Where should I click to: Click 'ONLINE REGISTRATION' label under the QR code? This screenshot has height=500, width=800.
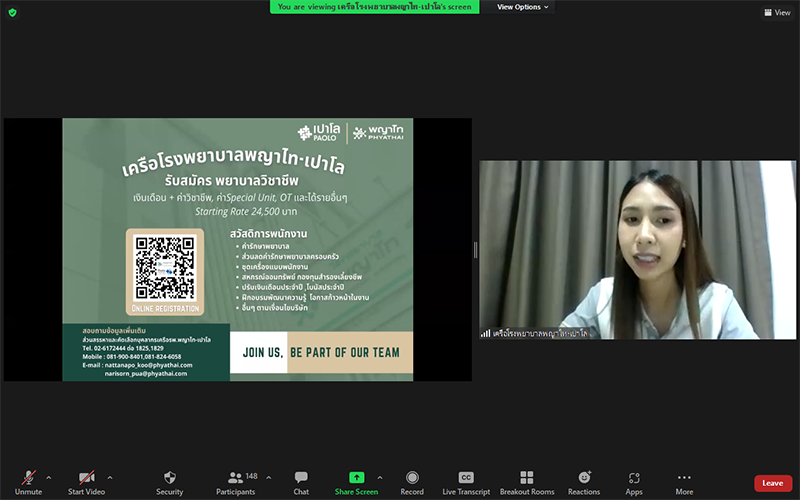pos(165,308)
